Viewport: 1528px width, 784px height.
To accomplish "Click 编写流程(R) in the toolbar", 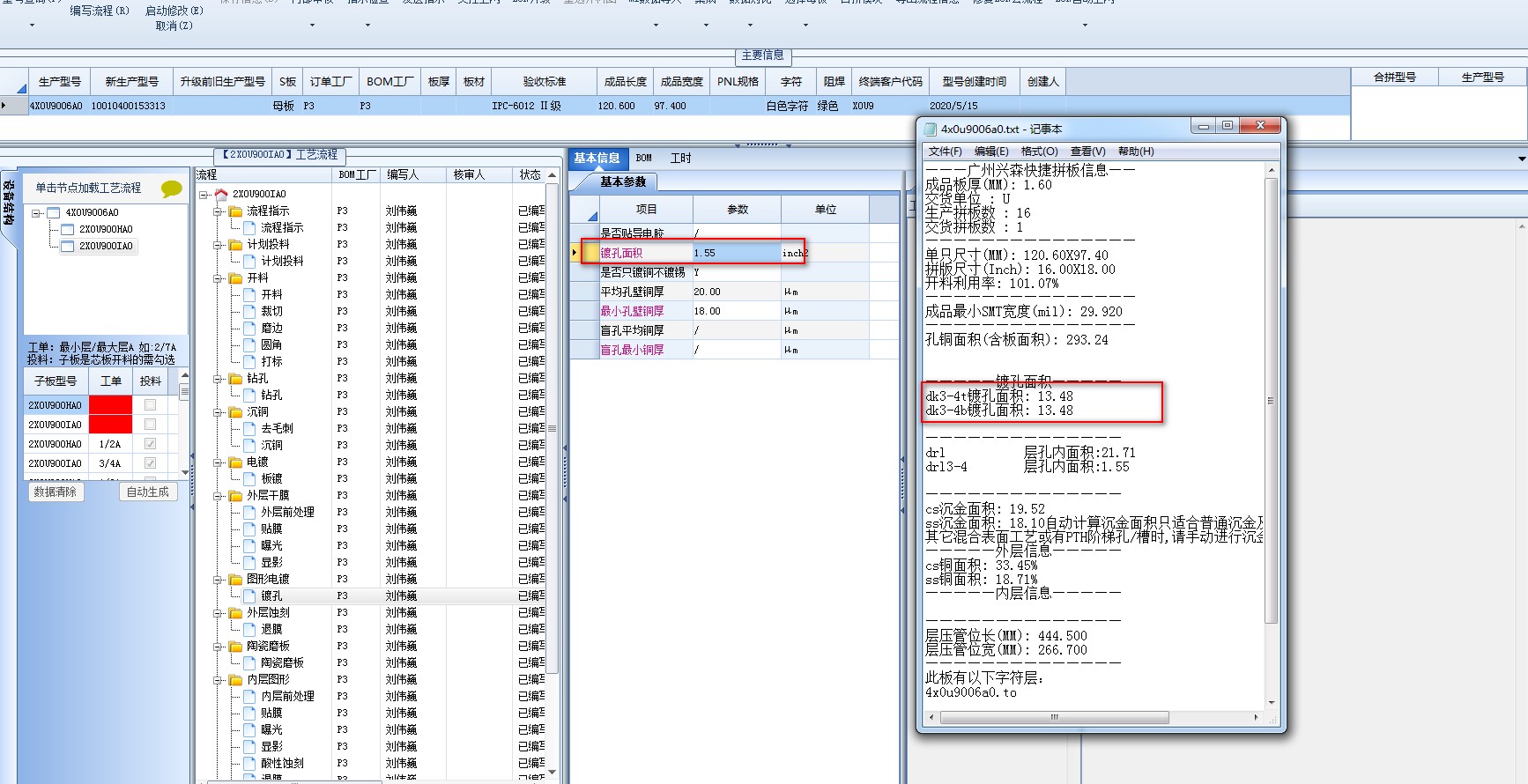I will point(100,11).
